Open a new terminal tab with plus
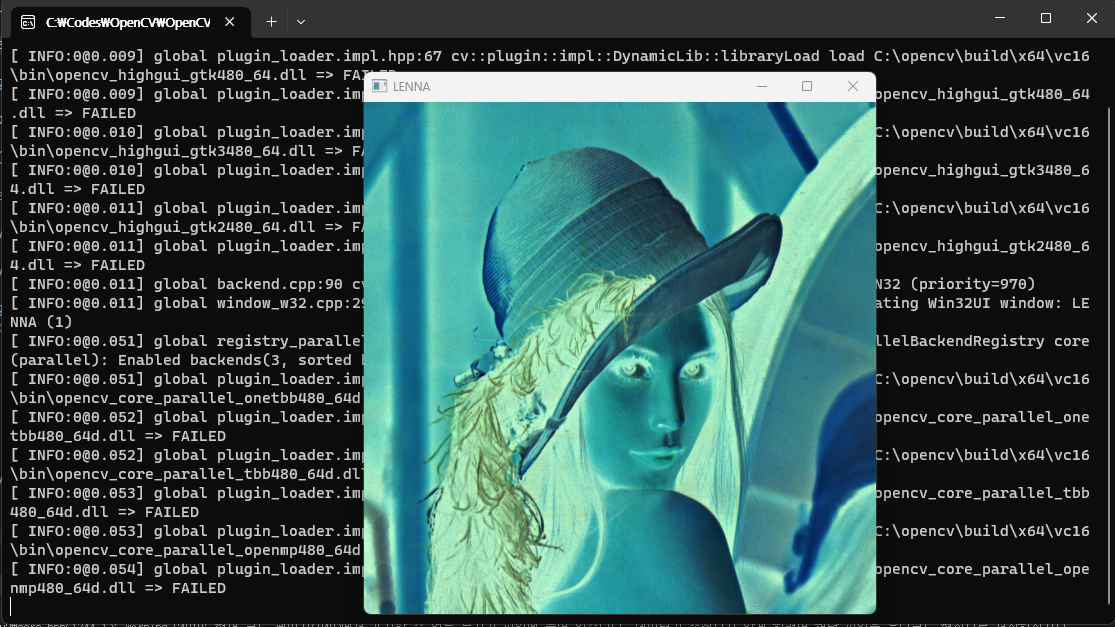 (271, 22)
